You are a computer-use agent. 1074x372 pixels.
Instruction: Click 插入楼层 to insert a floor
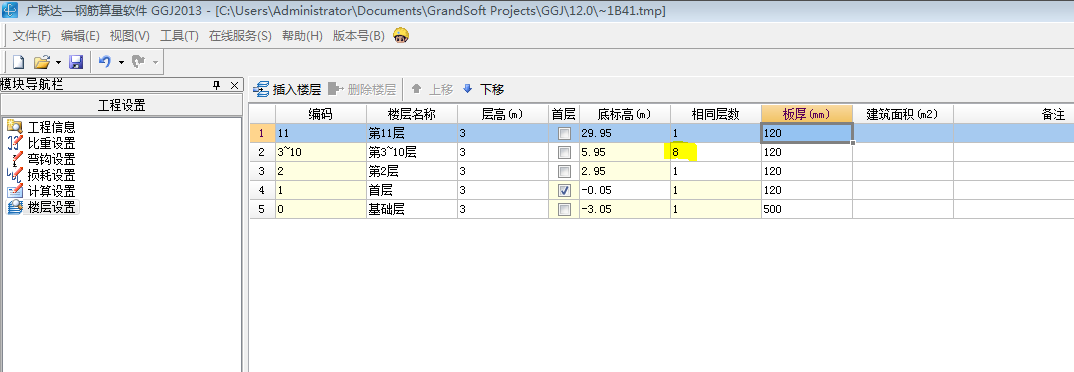pyautogui.click(x=287, y=89)
